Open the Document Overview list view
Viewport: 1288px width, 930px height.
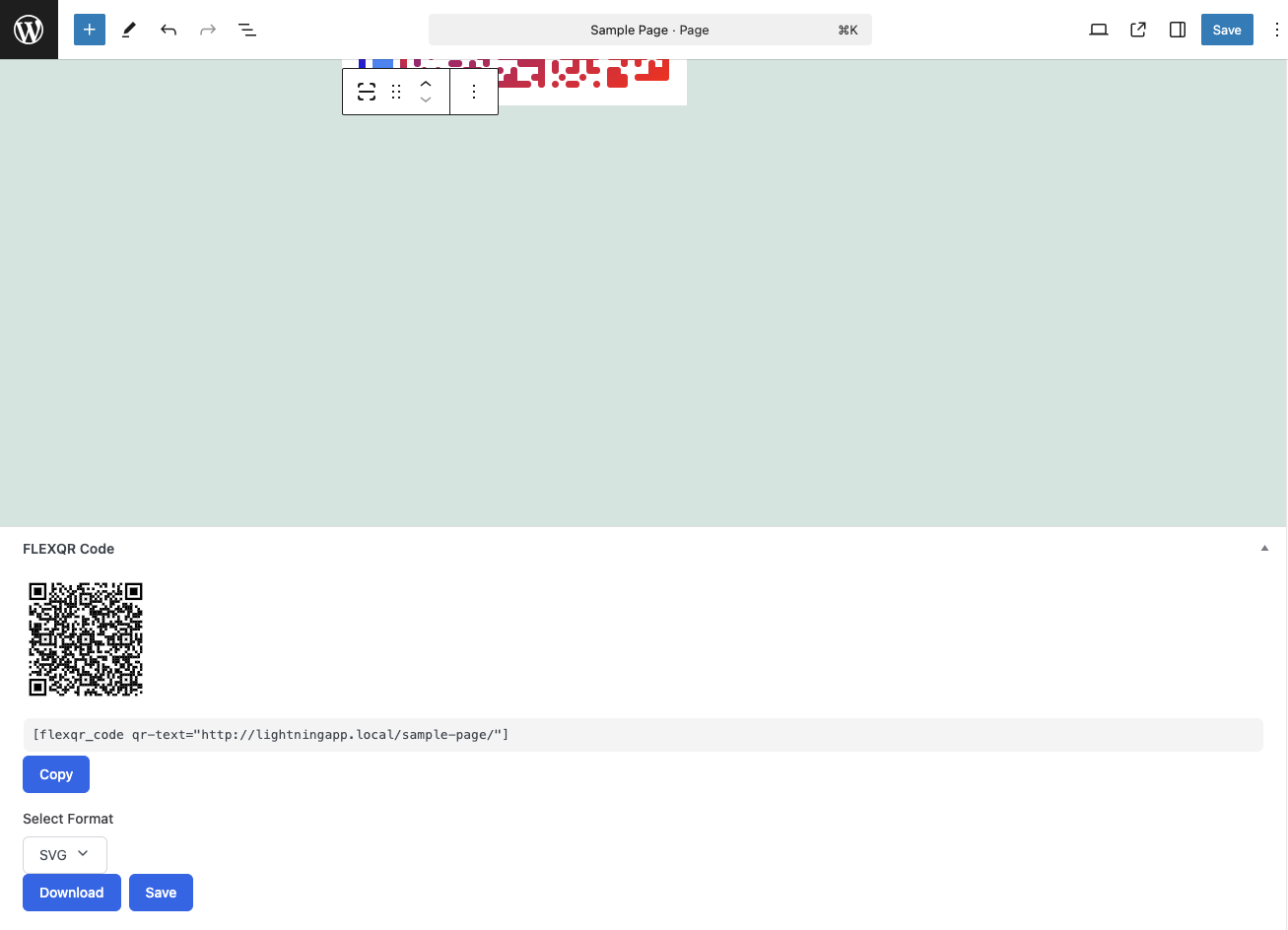(247, 30)
